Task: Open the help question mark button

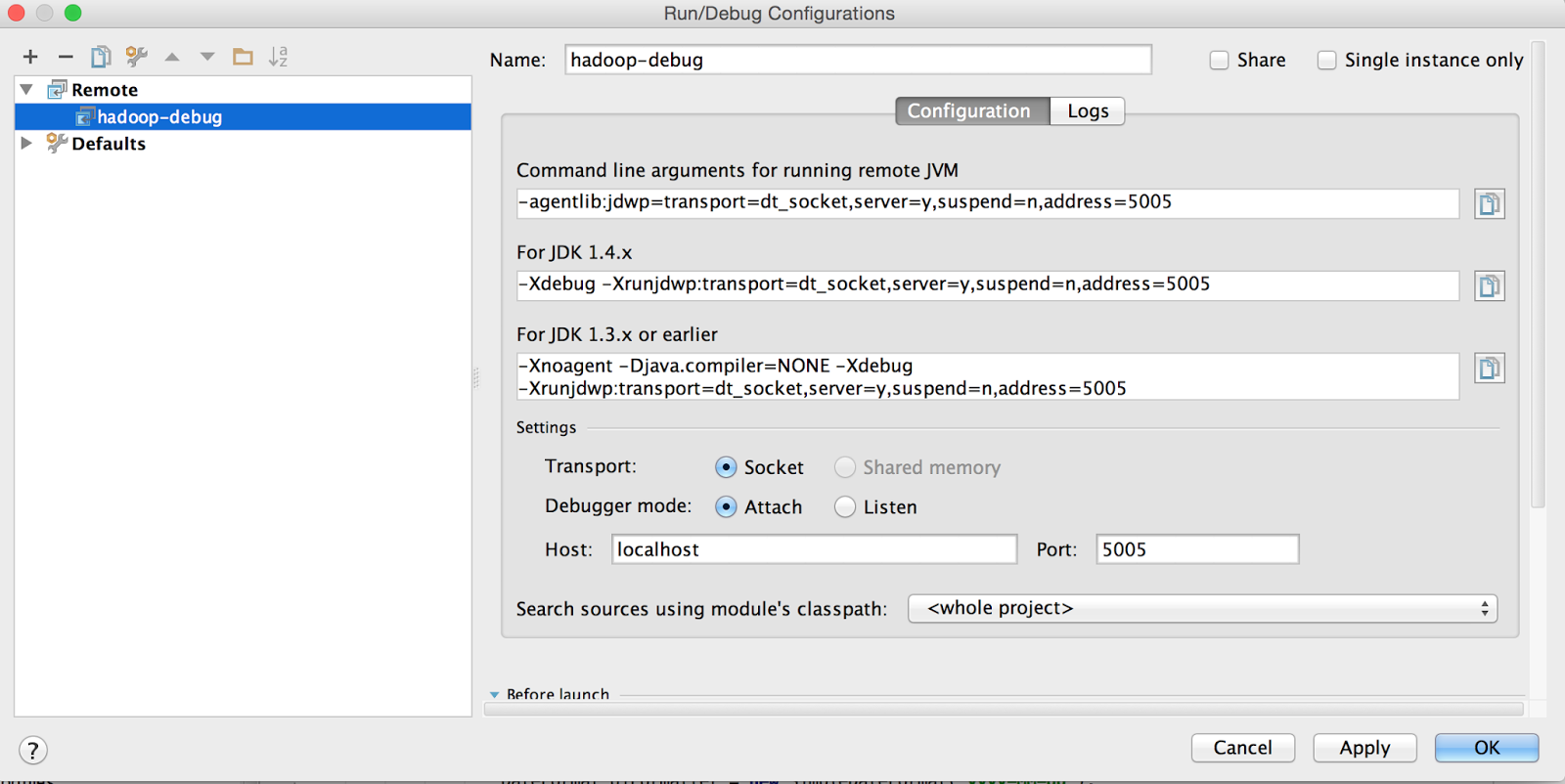Action: tap(32, 750)
